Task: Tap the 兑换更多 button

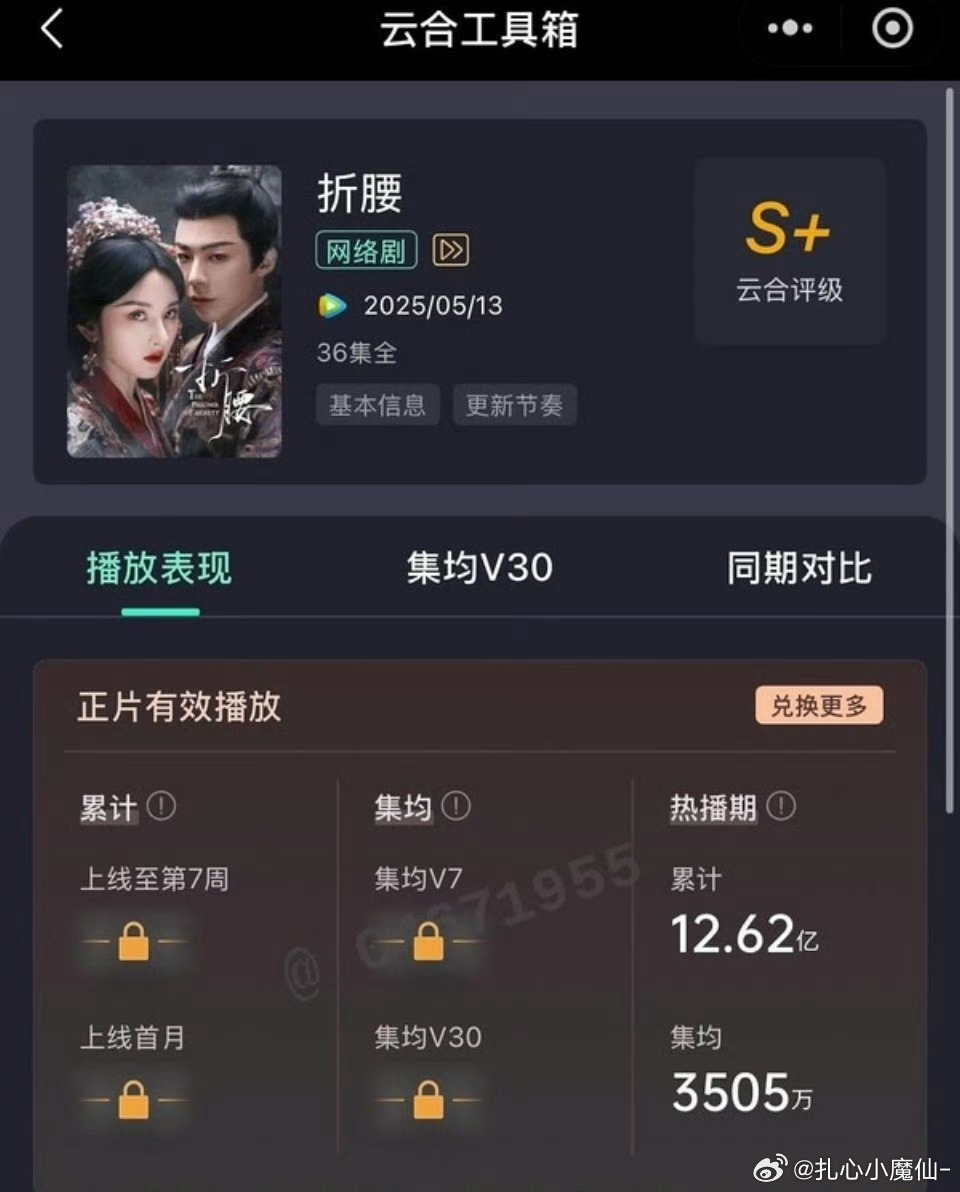Action: pyautogui.click(x=819, y=705)
